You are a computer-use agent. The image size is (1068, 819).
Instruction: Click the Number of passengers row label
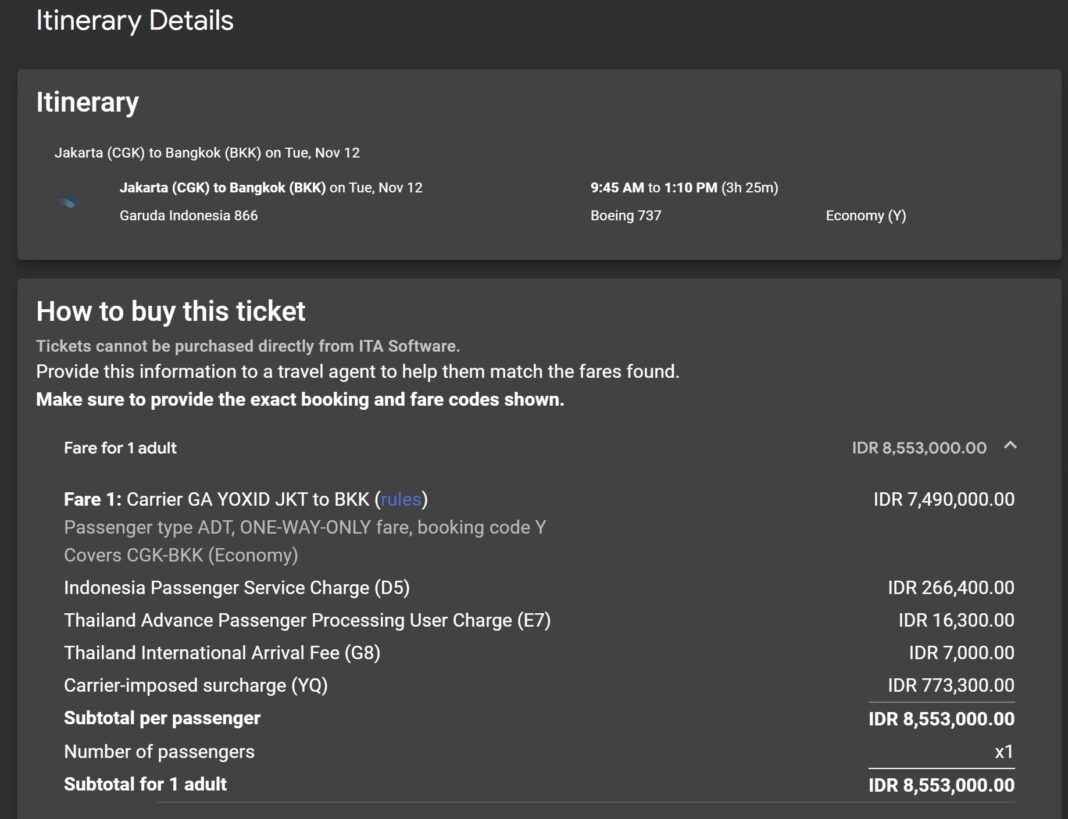point(159,751)
